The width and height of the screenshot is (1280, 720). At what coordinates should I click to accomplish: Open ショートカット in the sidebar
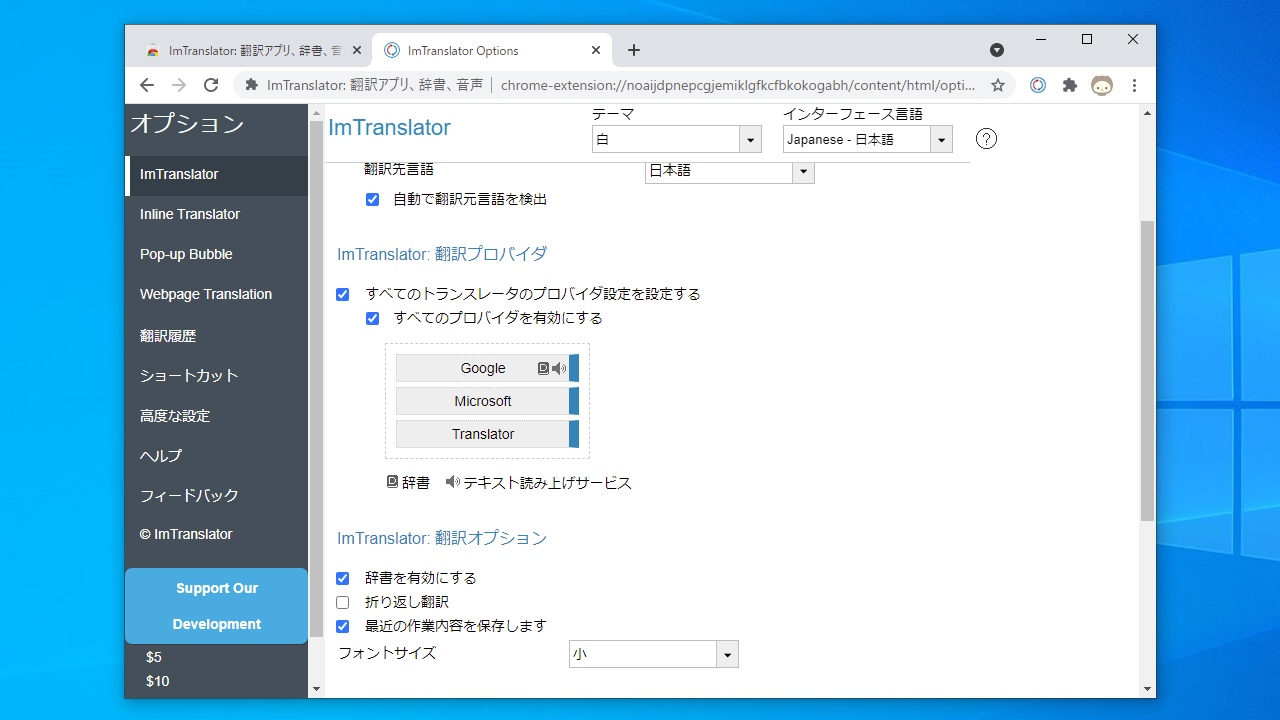click(217, 376)
